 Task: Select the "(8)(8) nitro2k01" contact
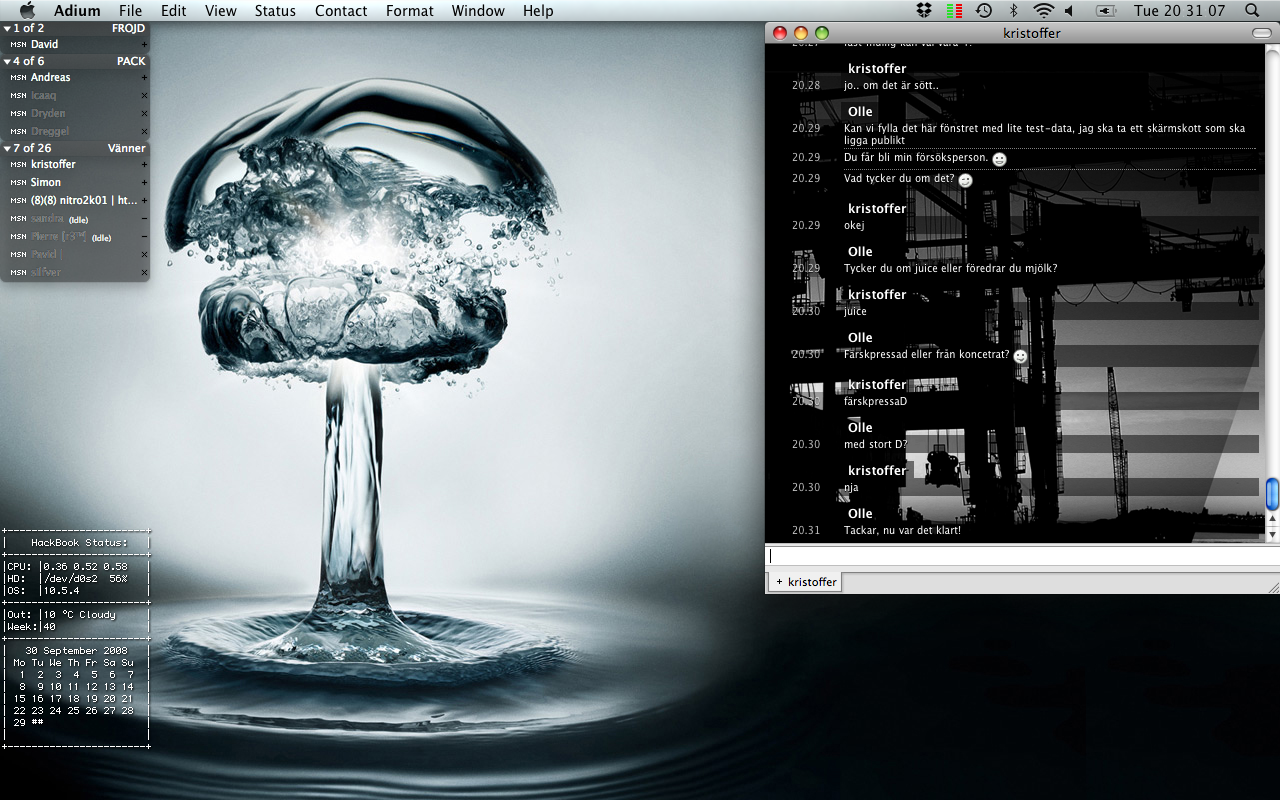pyautogui.click(x=75, y=201)
